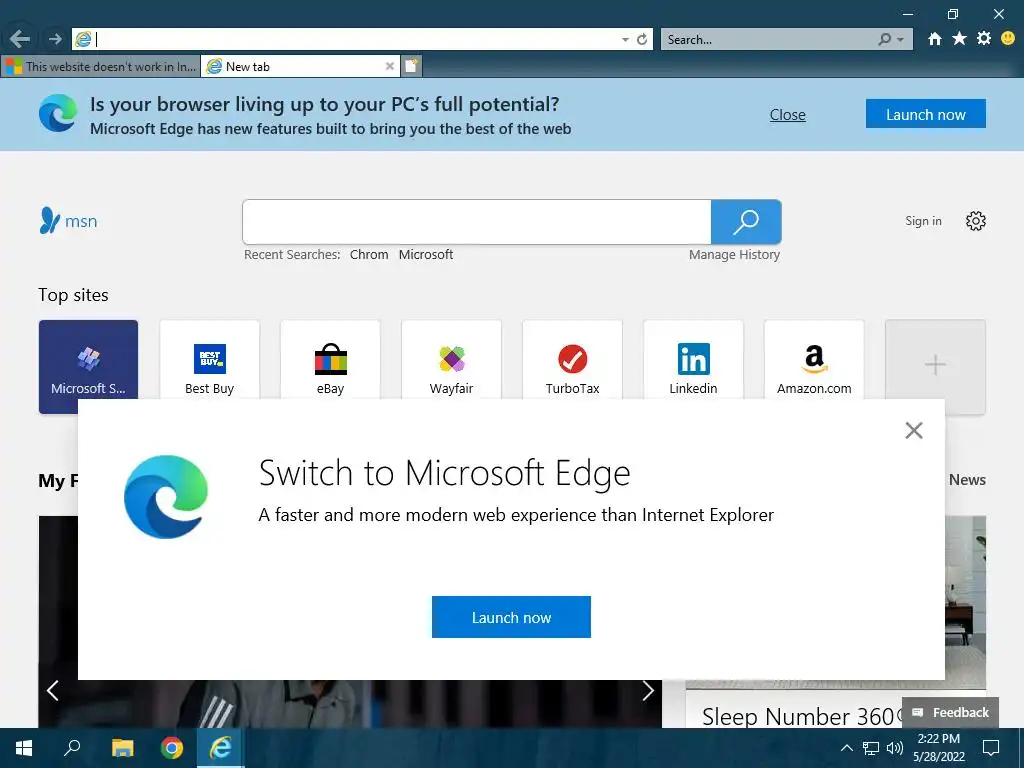
Task: Click the 'Top sites' heading
Action: click(x=73, y=295)
